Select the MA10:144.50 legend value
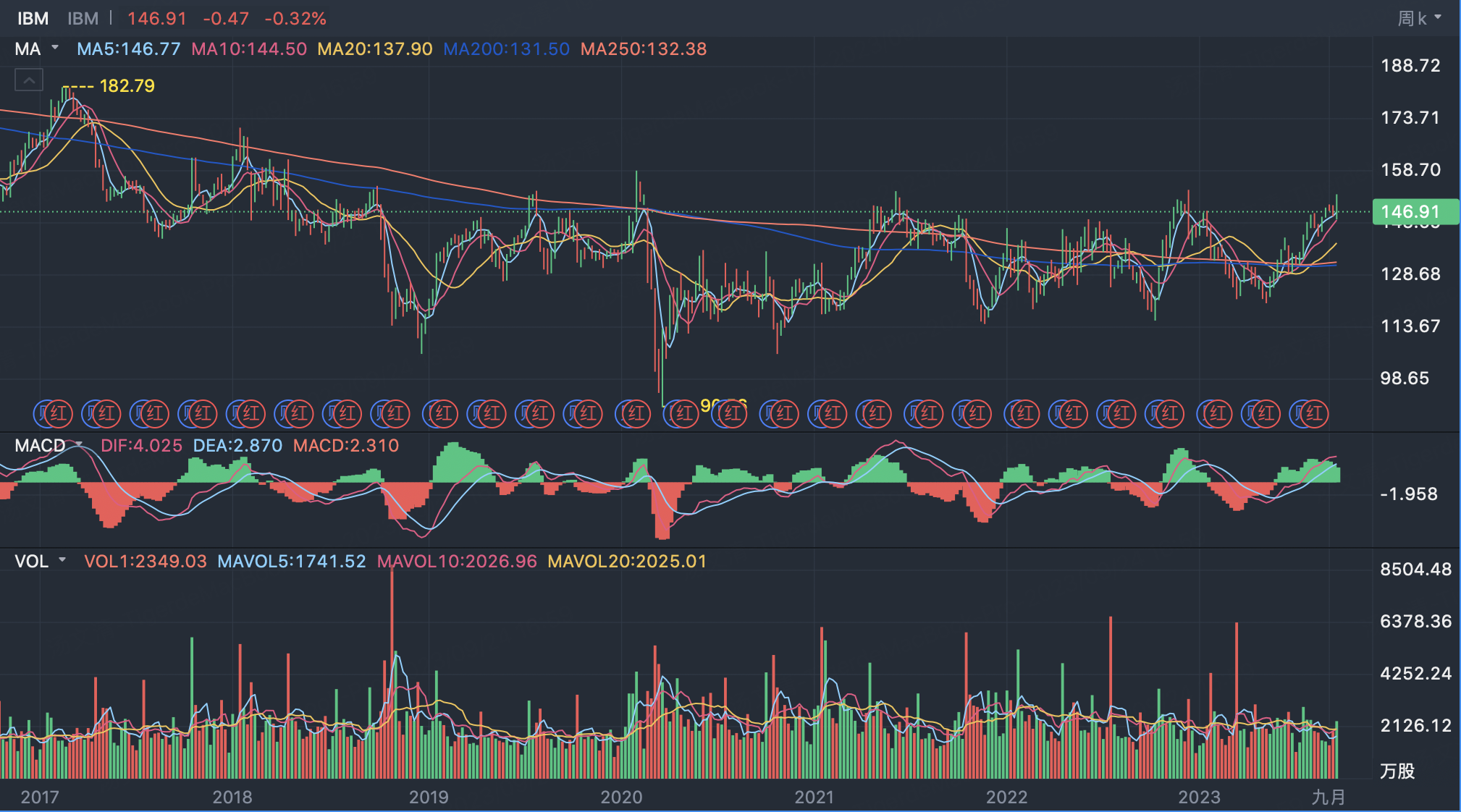Screen dimensions: 1461x812 249,49
